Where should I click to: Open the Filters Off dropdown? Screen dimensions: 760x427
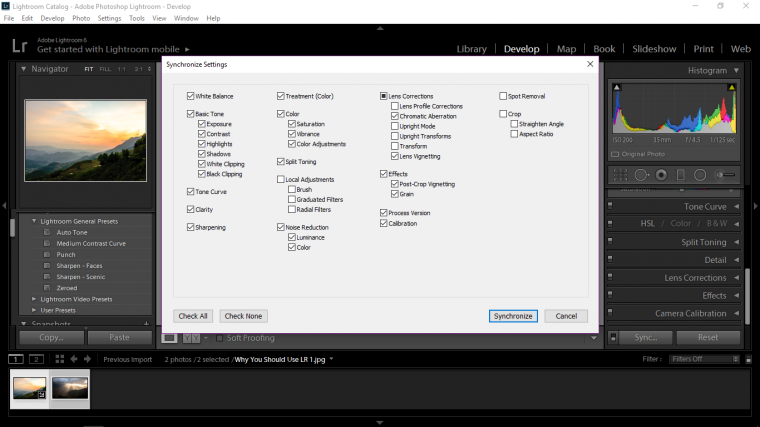(x=705, y=359)
